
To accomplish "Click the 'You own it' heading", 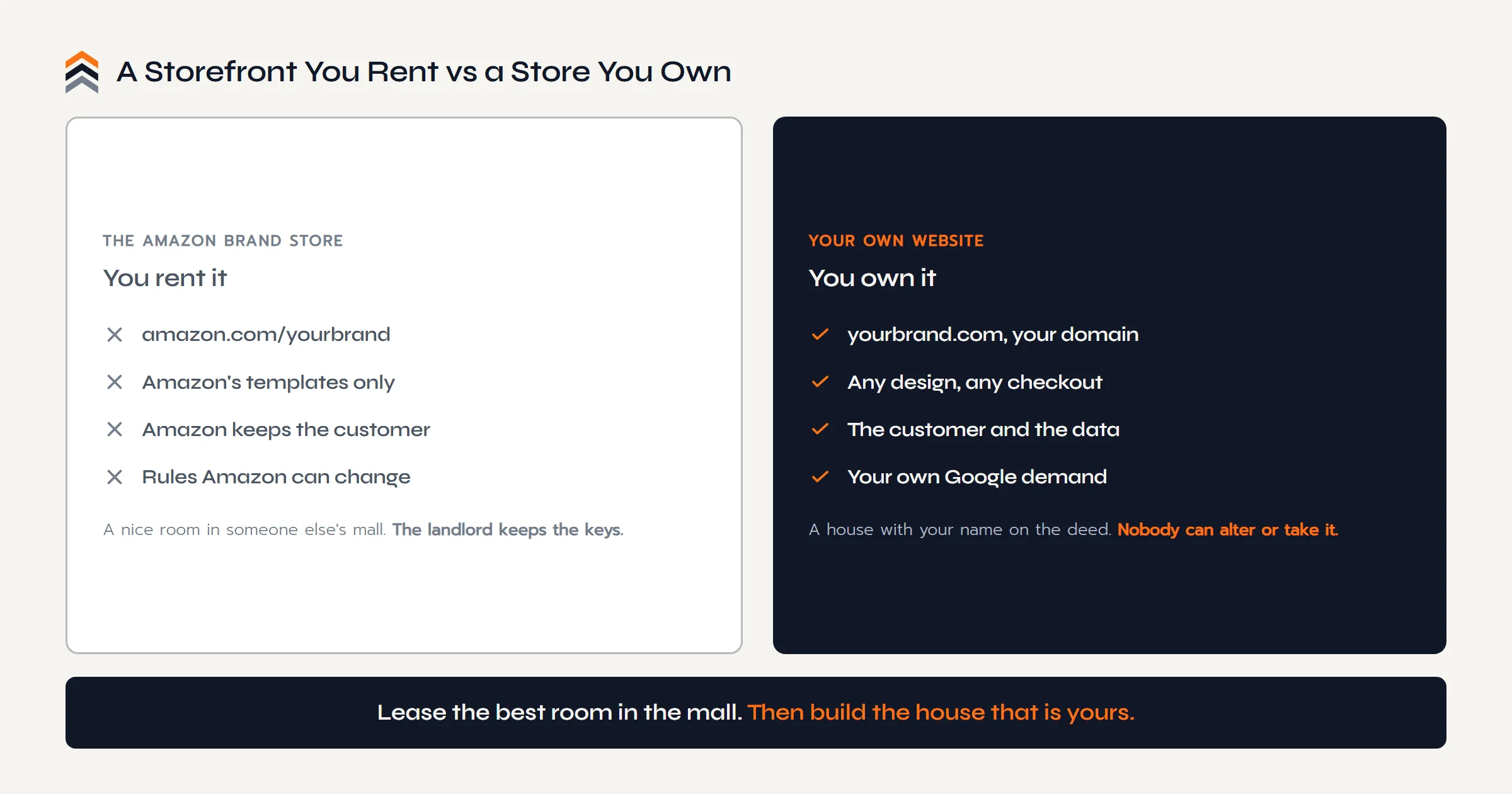I will tap(873, 278).
